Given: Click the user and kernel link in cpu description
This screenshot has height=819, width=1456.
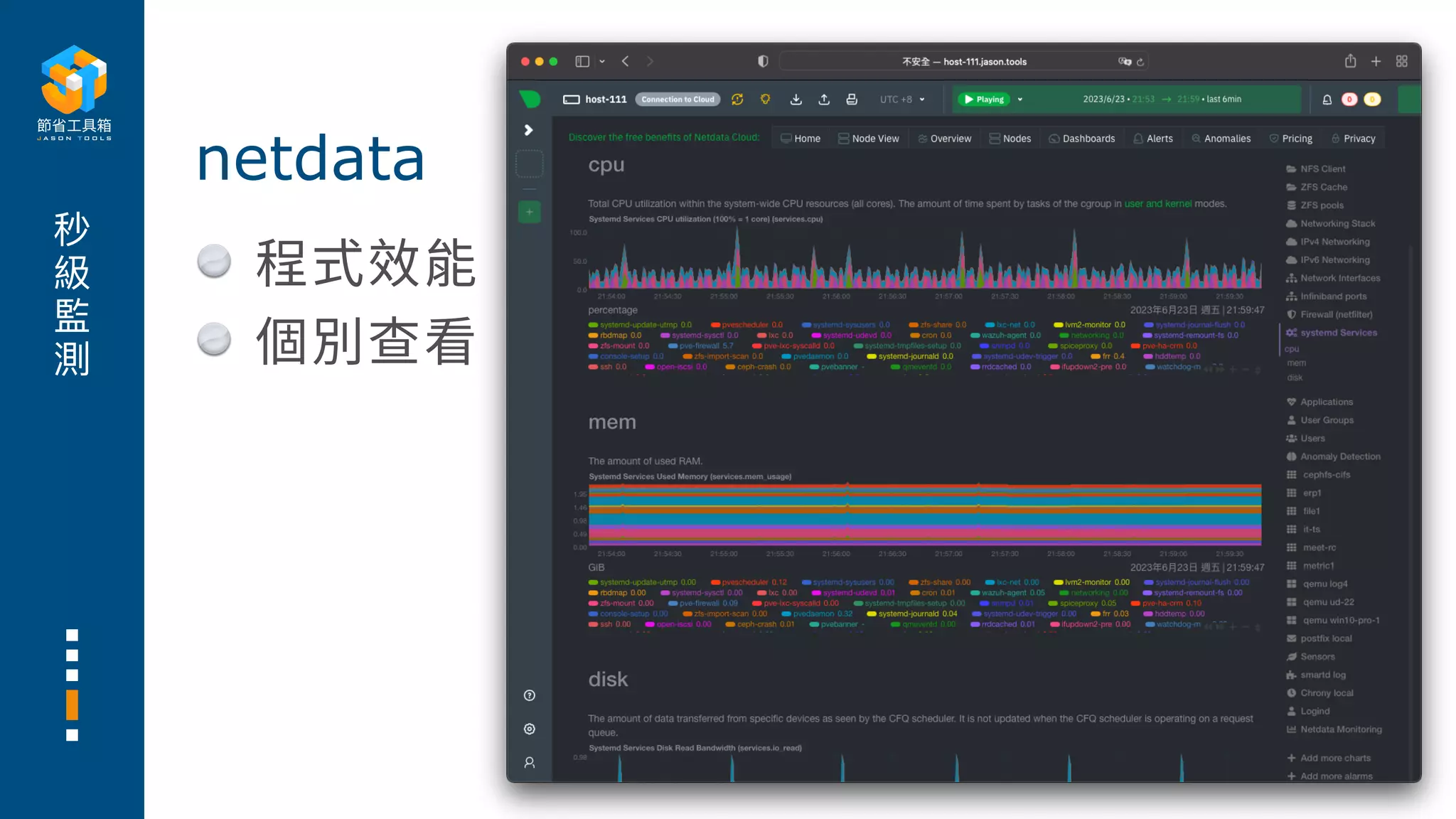Looking at the screenshot, I should 1157,203.
